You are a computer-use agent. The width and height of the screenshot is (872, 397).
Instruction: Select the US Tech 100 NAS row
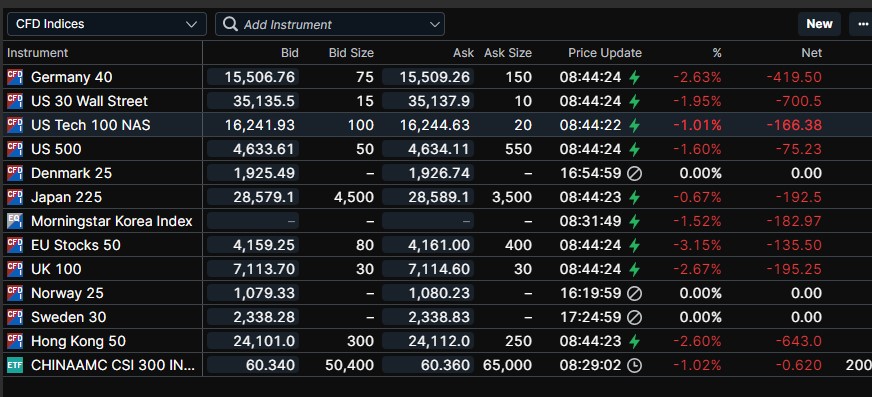pos(436,125)
